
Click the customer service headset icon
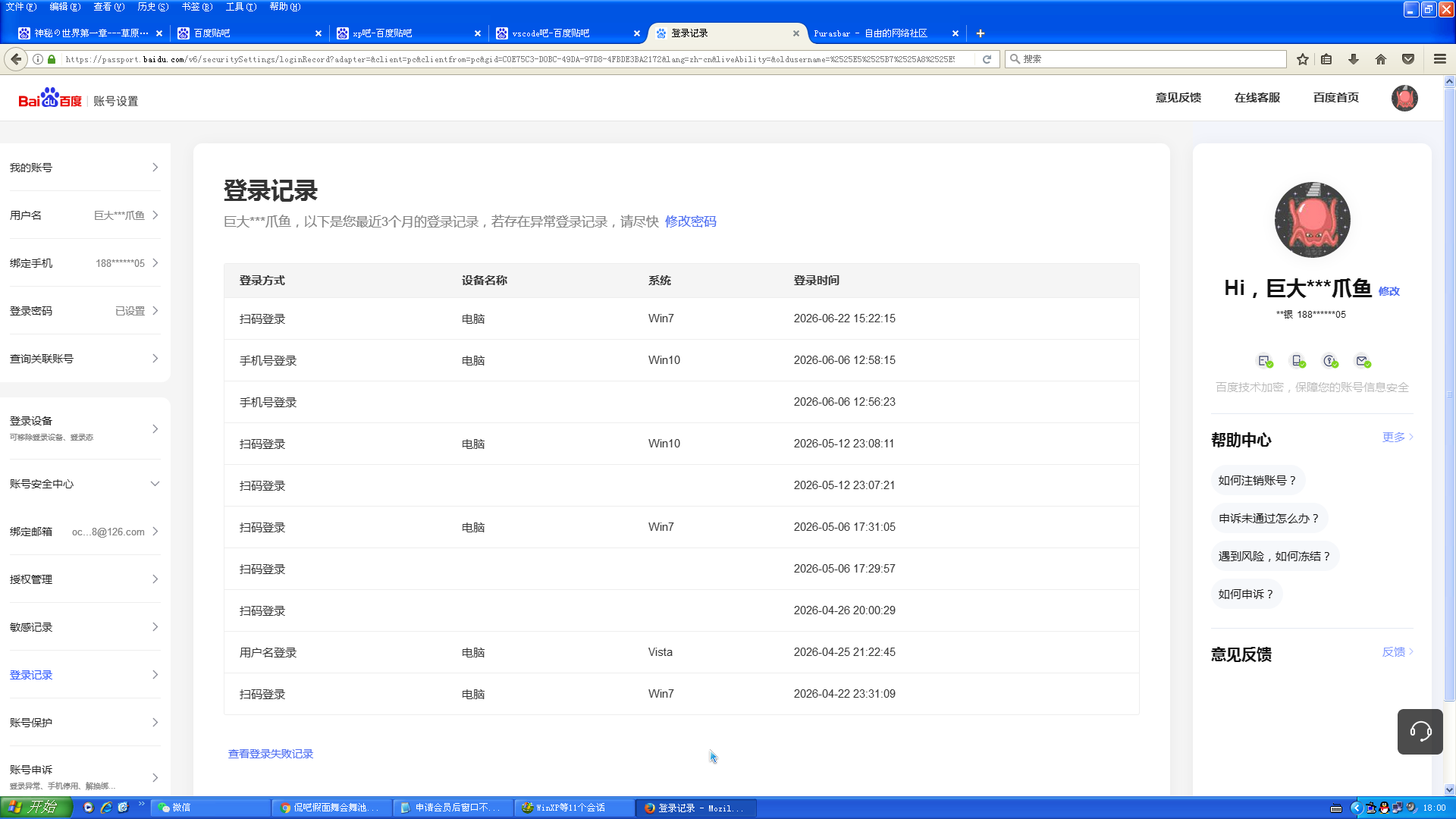pyautogui.click(x=1420, y=731)
